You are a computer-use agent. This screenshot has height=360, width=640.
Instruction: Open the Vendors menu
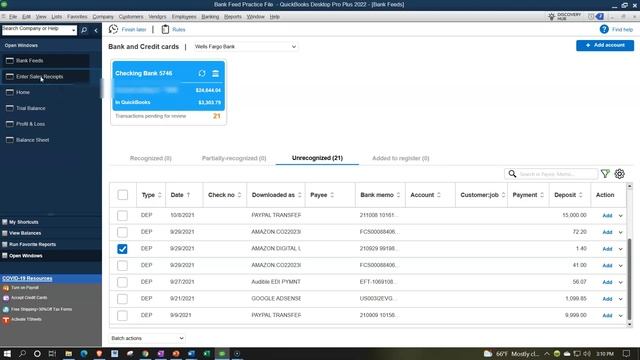tap(157, 17)
